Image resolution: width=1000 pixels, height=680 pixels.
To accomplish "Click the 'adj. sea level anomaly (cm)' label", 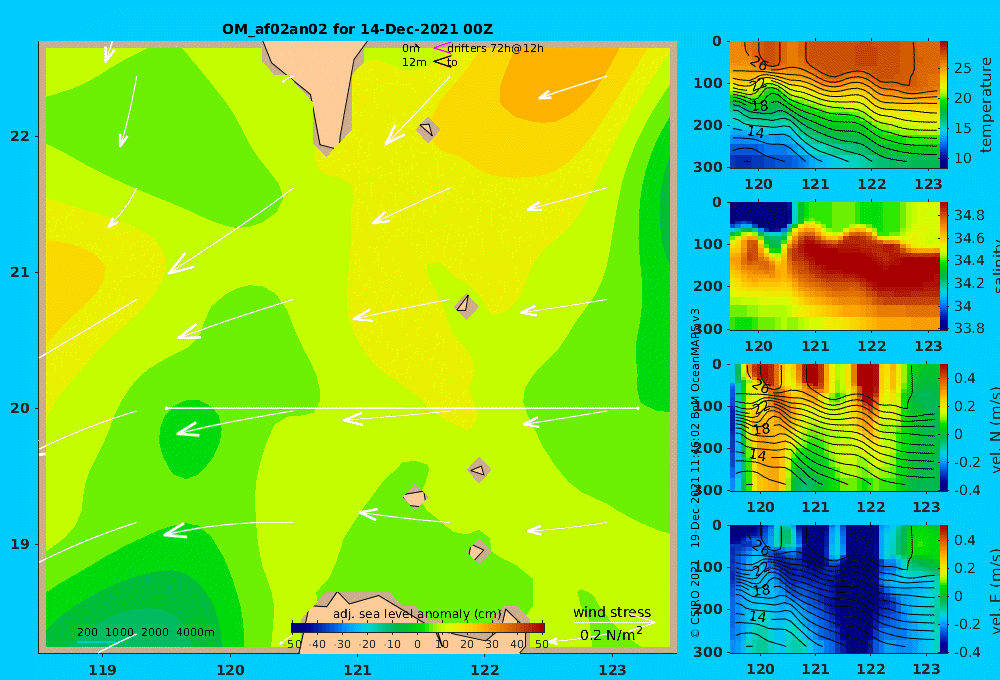I will [417, 614].
